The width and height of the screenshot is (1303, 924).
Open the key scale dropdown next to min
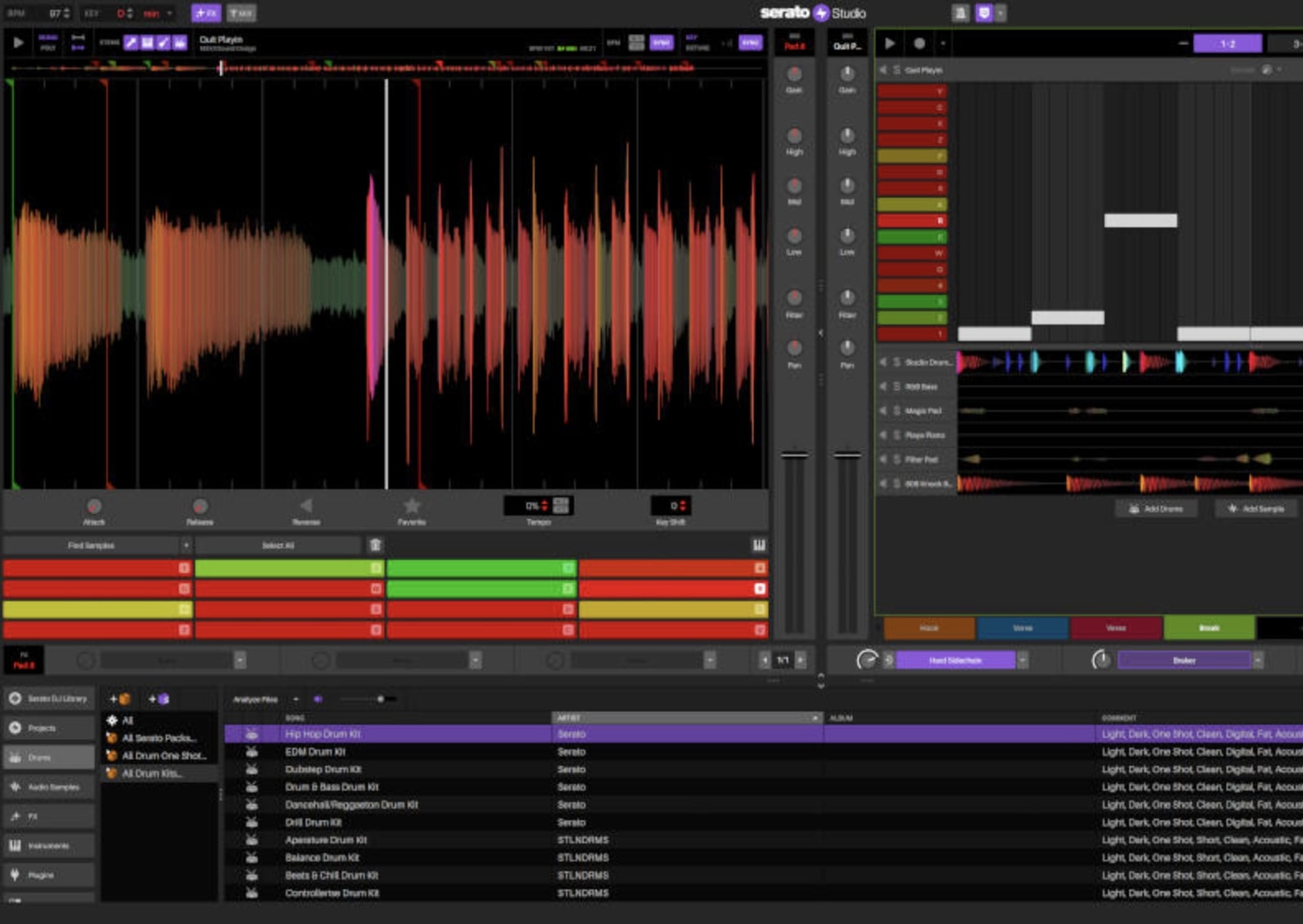click(x=170, y=13)
